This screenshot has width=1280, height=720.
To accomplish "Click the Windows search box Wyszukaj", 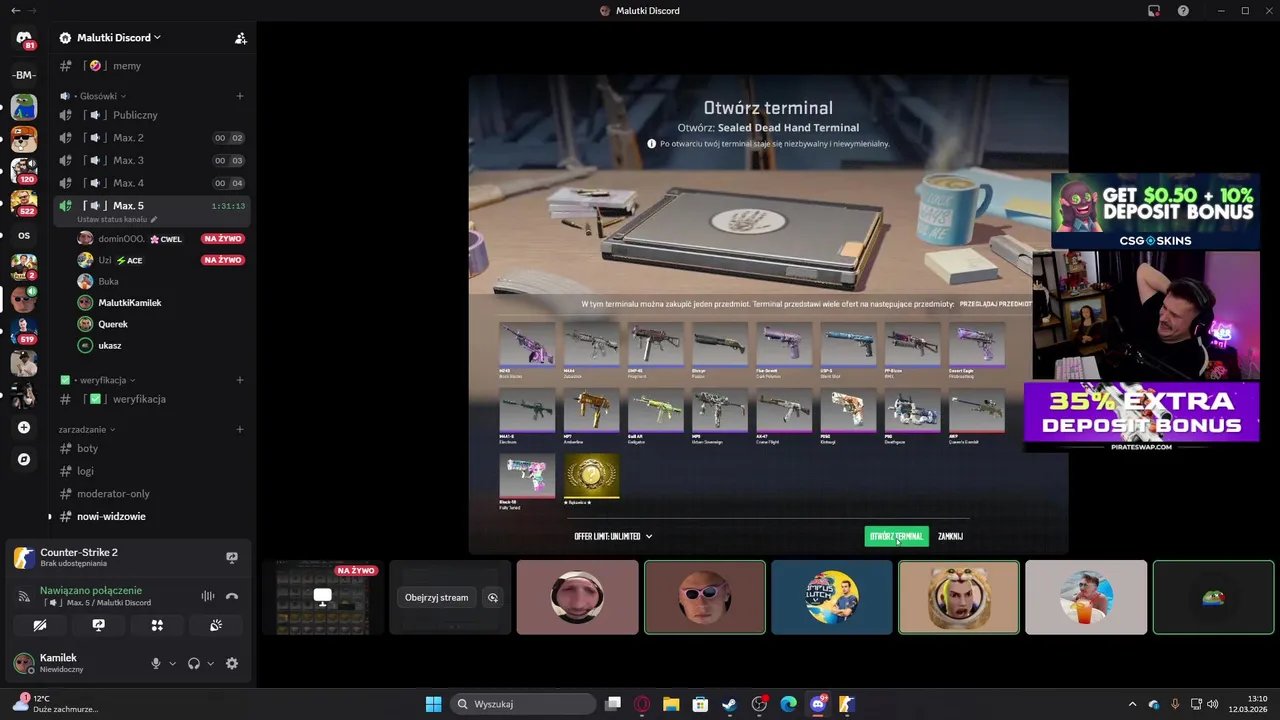I will tap(525, 704).
